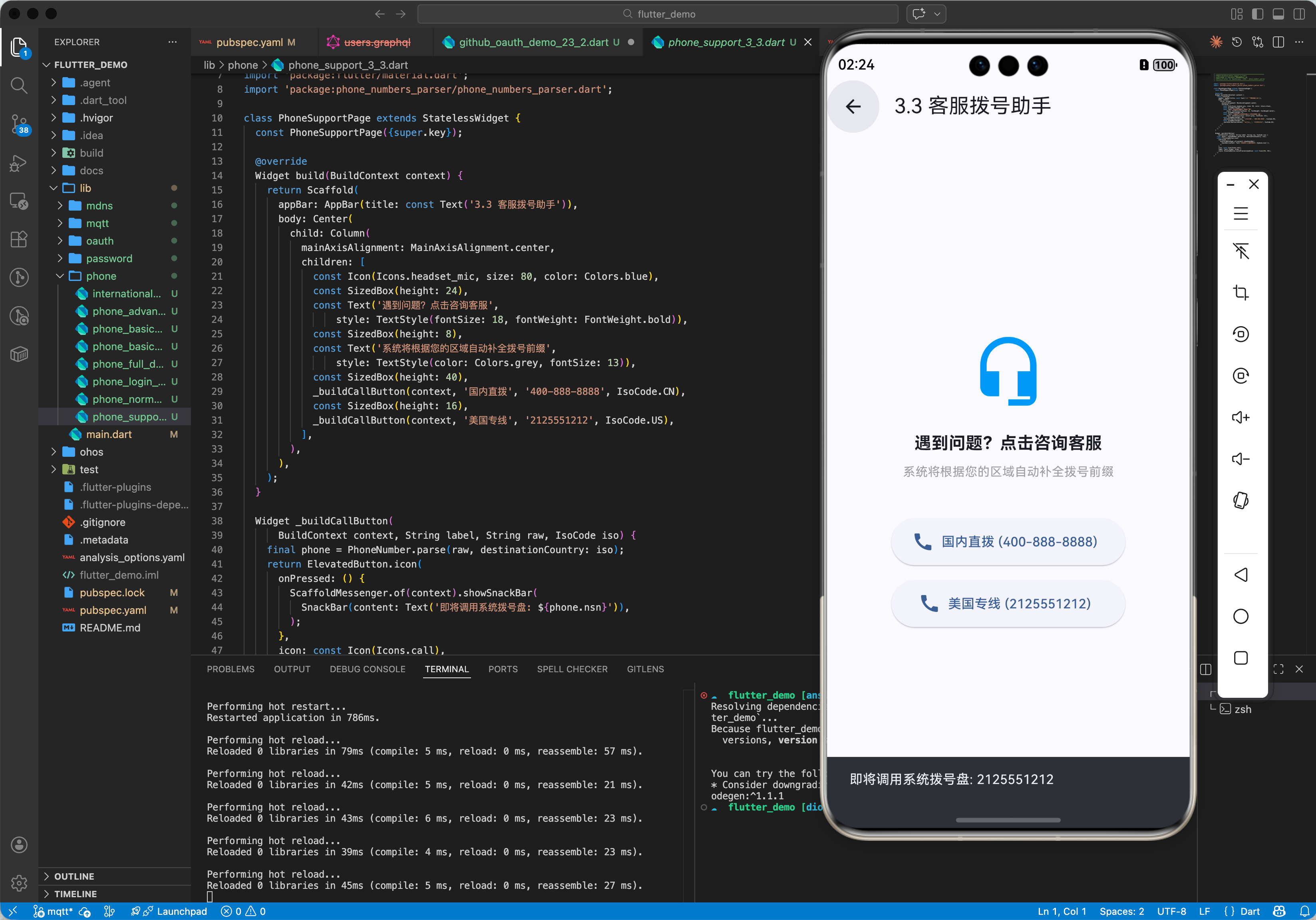This screenshot has height=920, width=1316.
Task: Tap the back arrow in app bar
Action: click(853, 107)
